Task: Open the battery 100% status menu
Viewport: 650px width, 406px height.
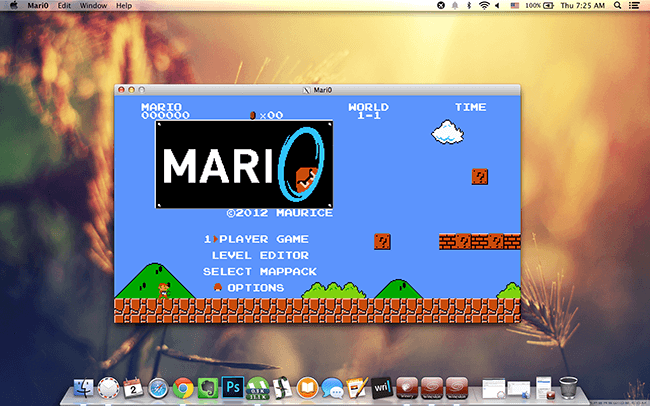Action: click(x=539, y=5)
